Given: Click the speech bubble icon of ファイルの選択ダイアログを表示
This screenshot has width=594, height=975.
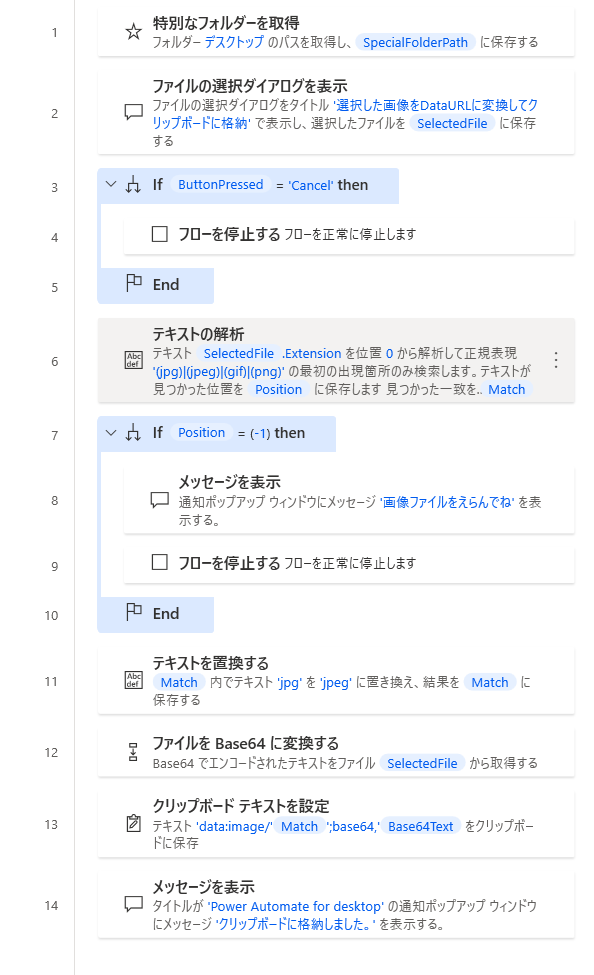Looking at the screenshot, I should 134,113.
